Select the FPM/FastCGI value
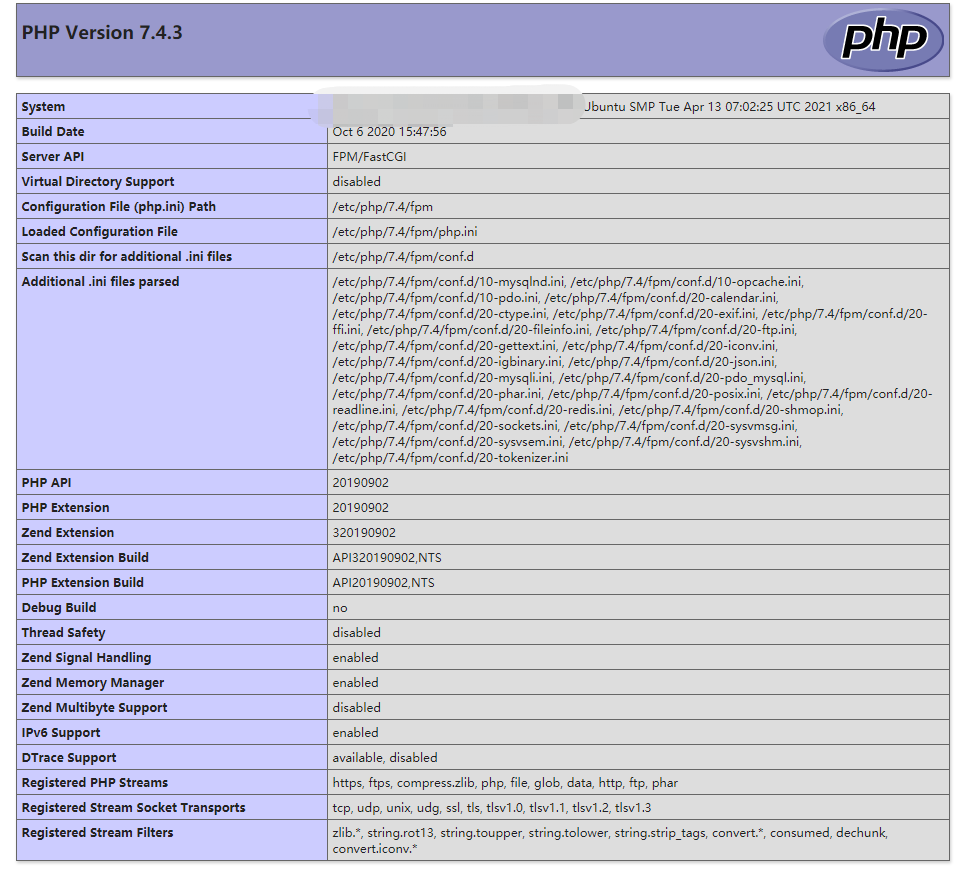The image size is (959, 874). coord(369,157)
